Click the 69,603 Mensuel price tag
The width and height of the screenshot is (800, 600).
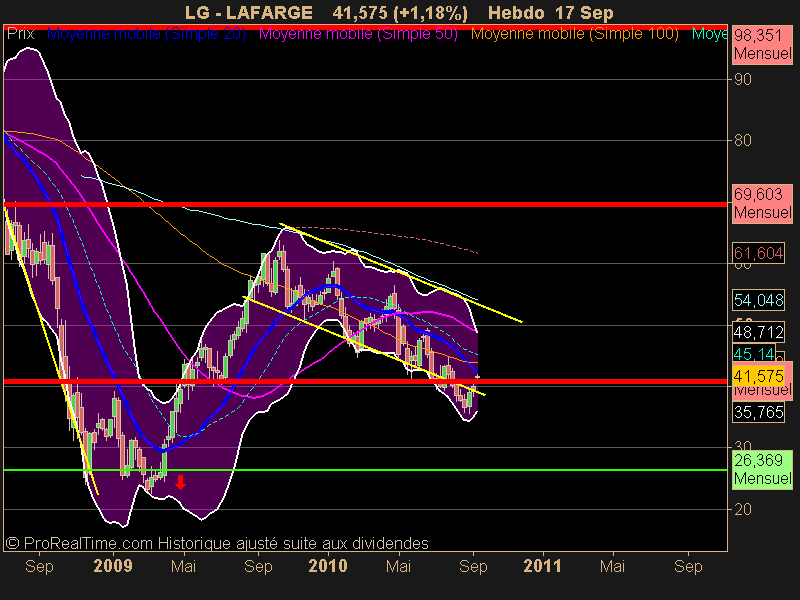762,203
